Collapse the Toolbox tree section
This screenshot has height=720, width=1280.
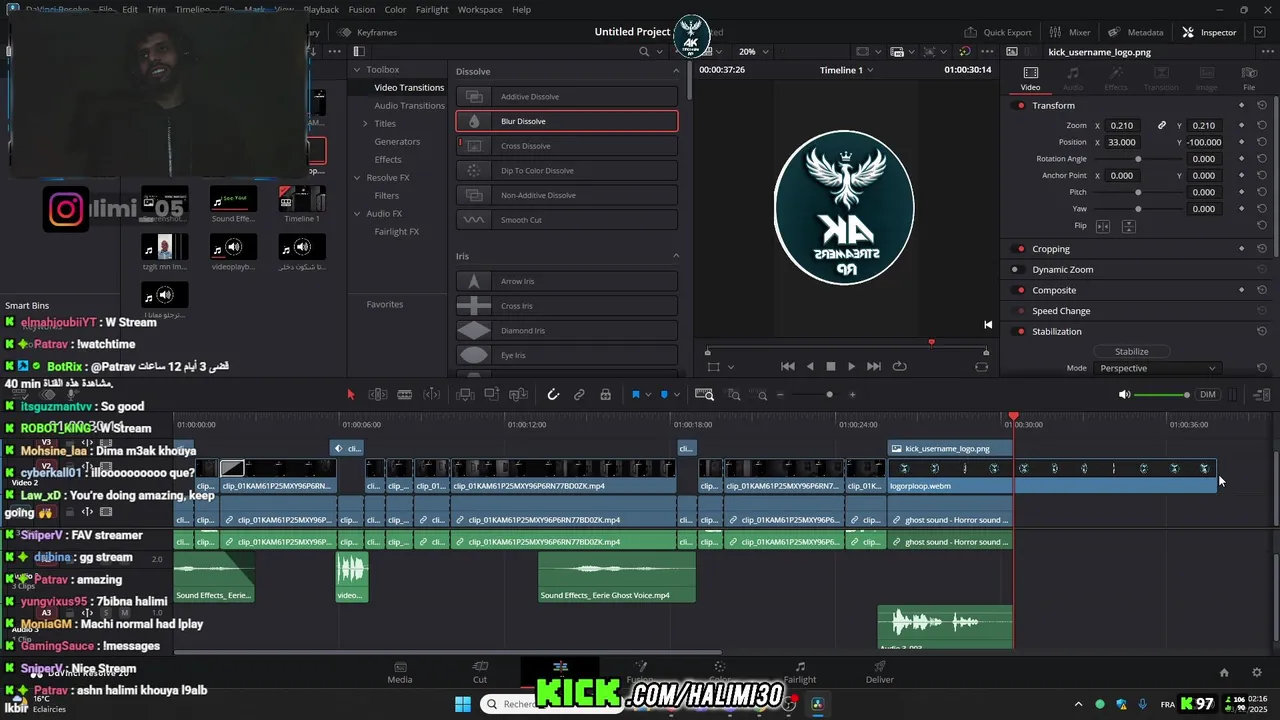357,70
